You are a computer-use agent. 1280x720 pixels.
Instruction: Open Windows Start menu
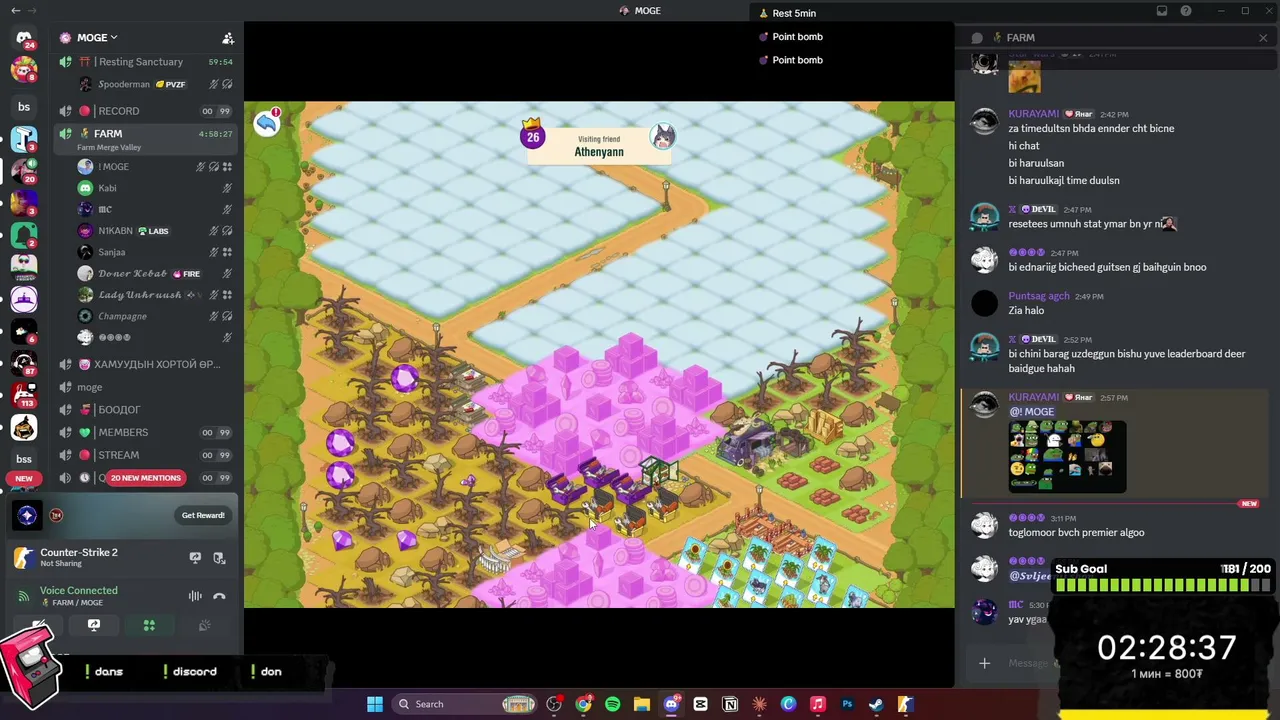click(375, 704)
